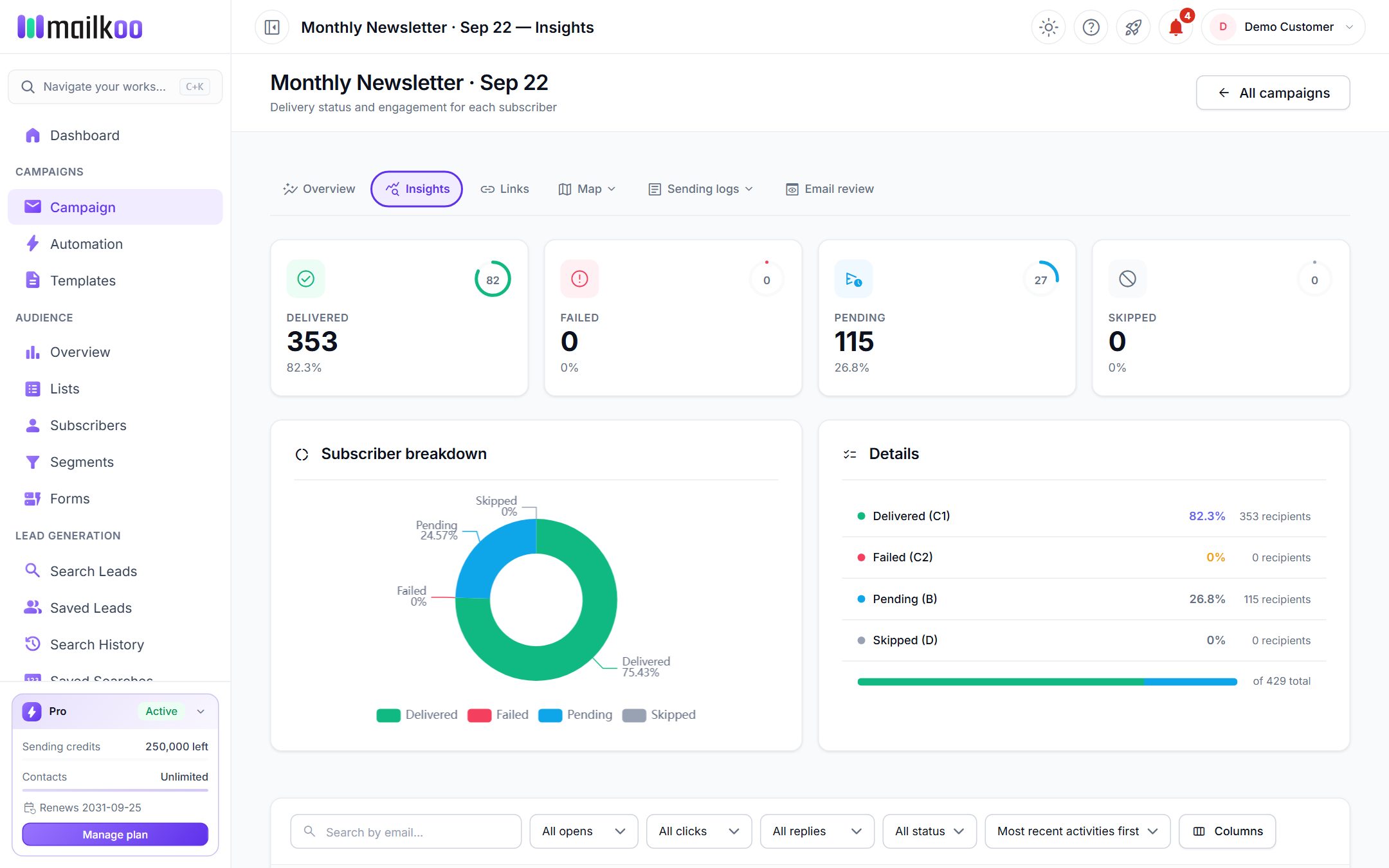Toggle Skipped series in chart legend

[x=659, y=715]
